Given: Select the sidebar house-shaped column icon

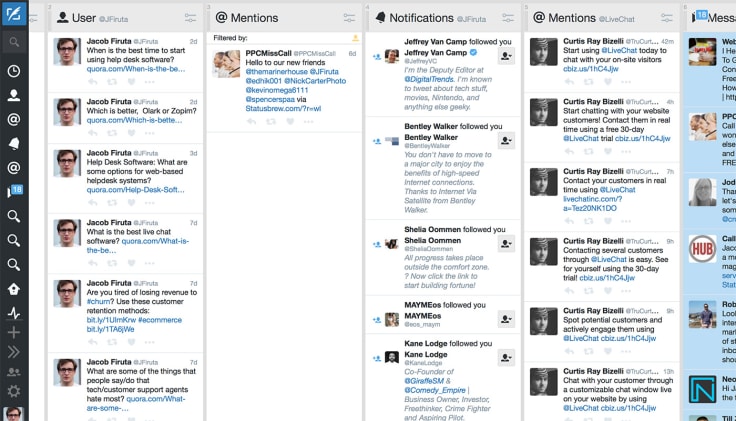Looking at the screenshot, I should point(14,289).
